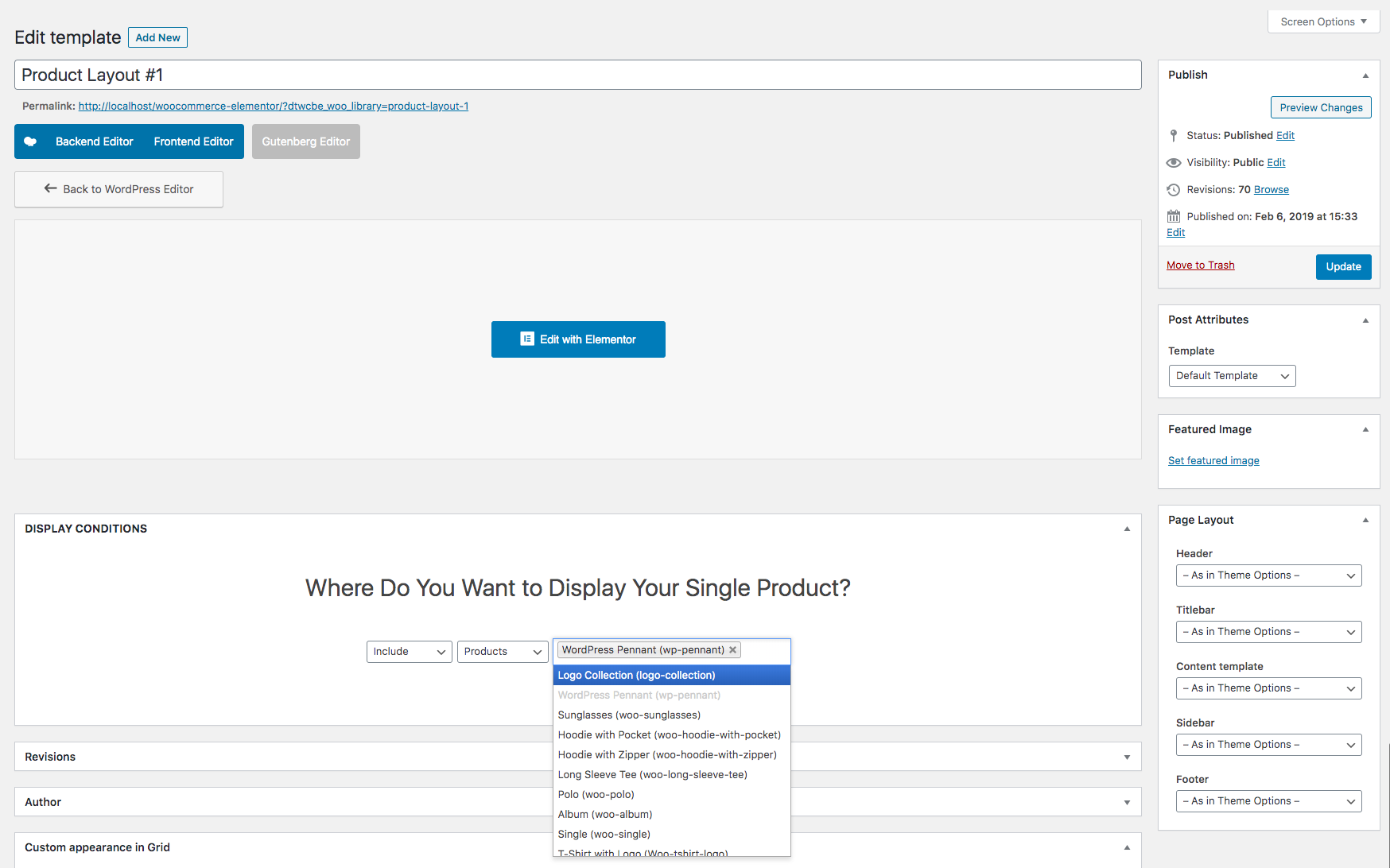
Task: Select Polo (woo-polo) option
Action: pos(672,794)
